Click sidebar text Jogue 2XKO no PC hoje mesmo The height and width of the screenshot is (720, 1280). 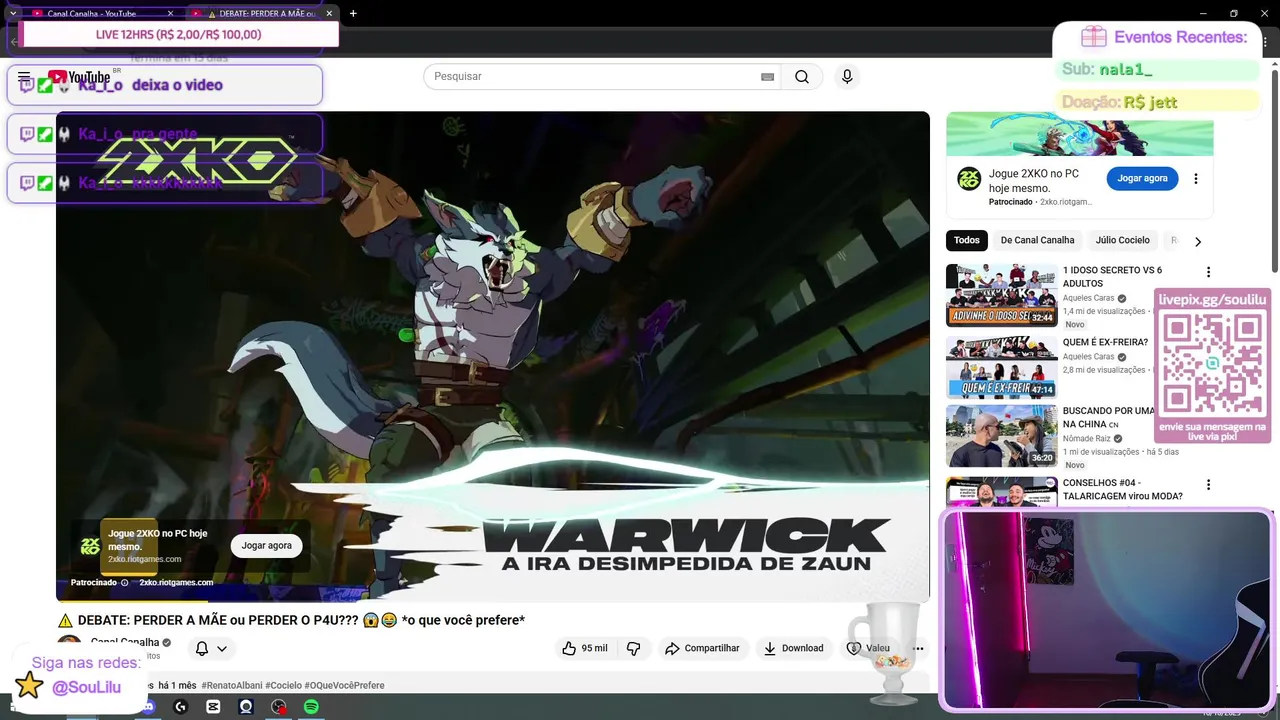tap(1034, 181)
